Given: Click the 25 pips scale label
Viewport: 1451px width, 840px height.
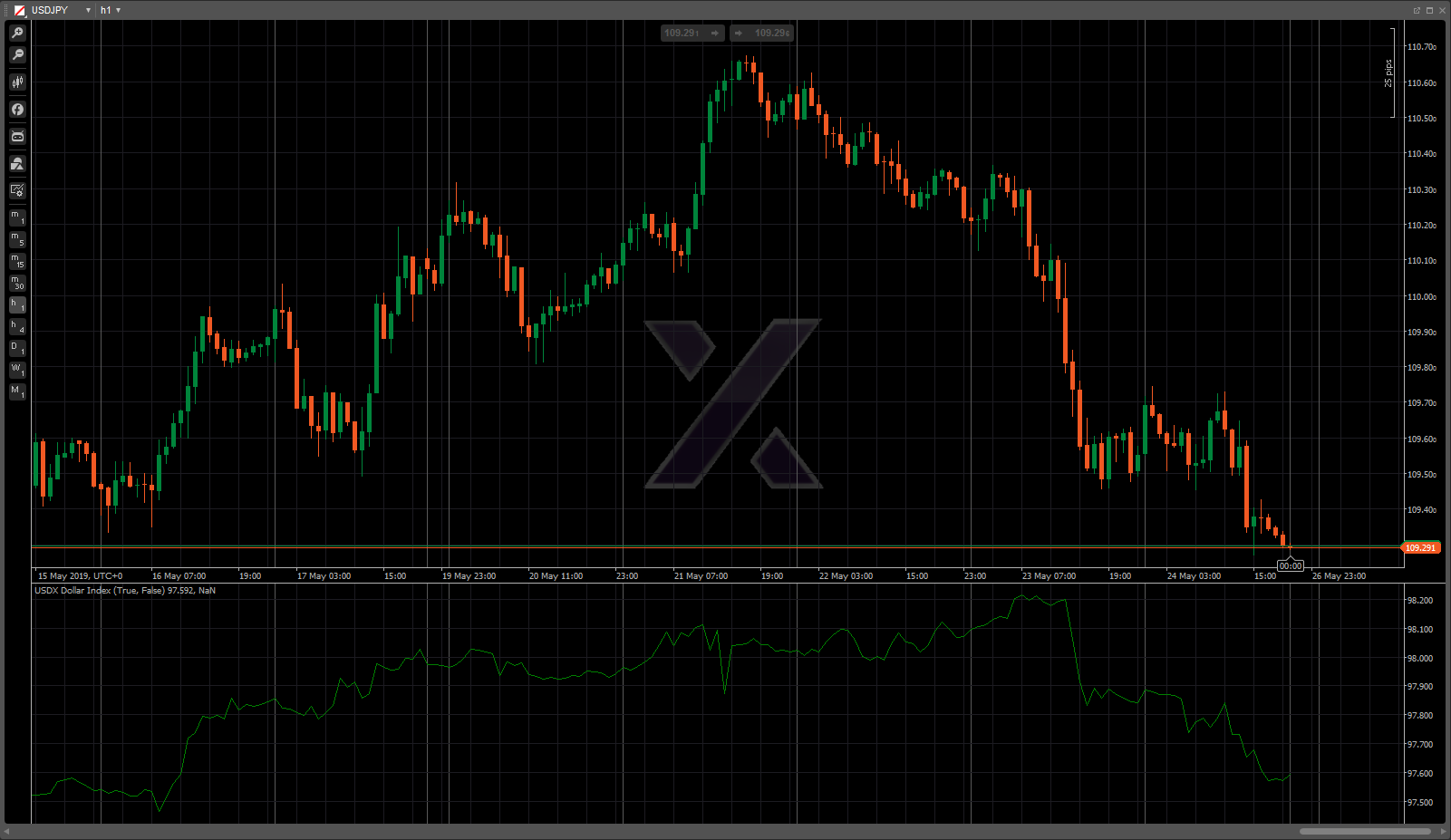Looking at the screenshot, I should point(1388,73).
